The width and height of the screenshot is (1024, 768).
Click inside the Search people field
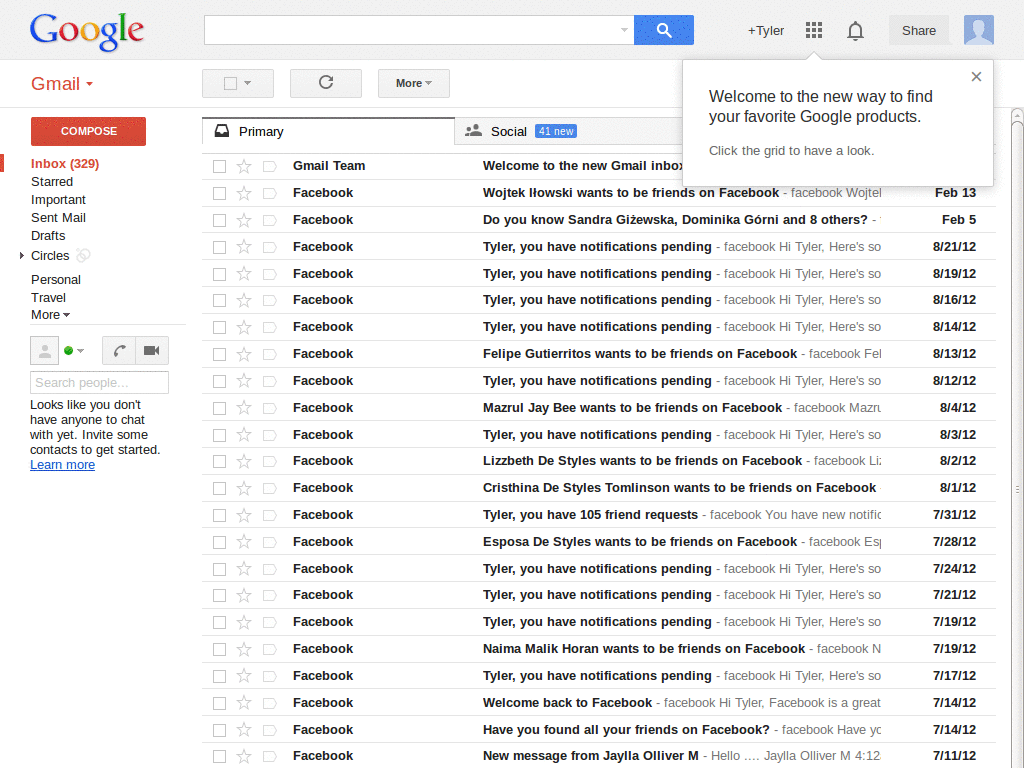click(98, 382)
